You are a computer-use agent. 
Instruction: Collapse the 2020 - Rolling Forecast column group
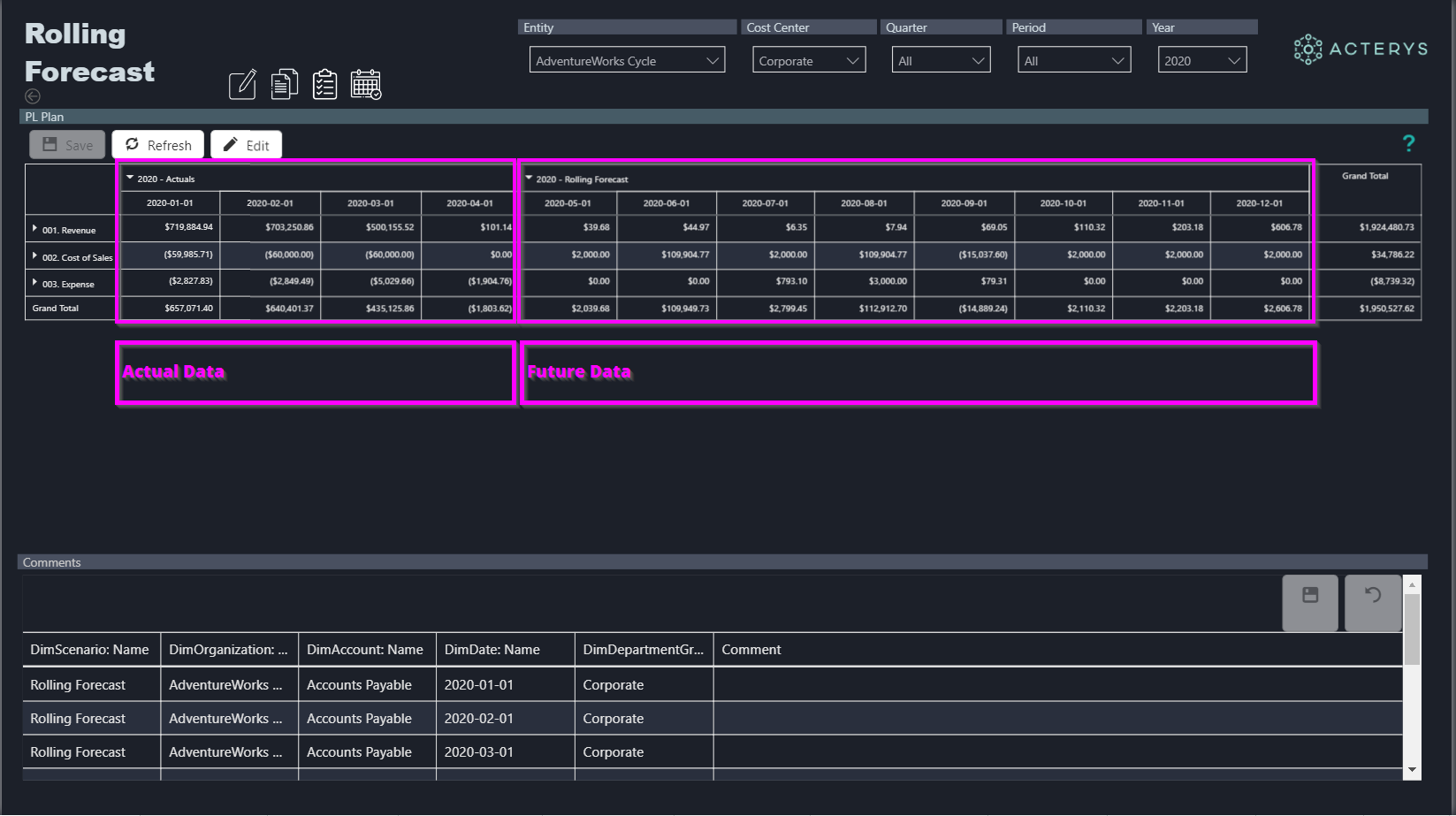pyautogui.click(x=529, y=178)
